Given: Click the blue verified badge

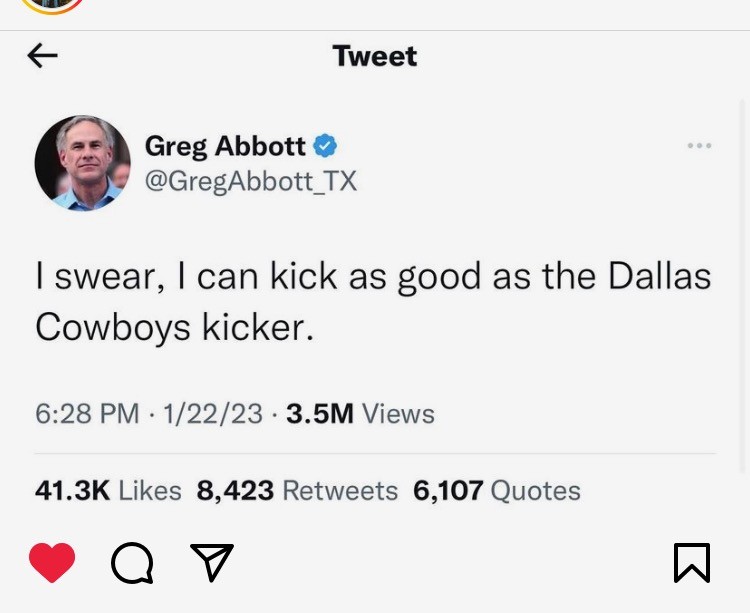Looking at the screenshot, I should pos(325,146).
